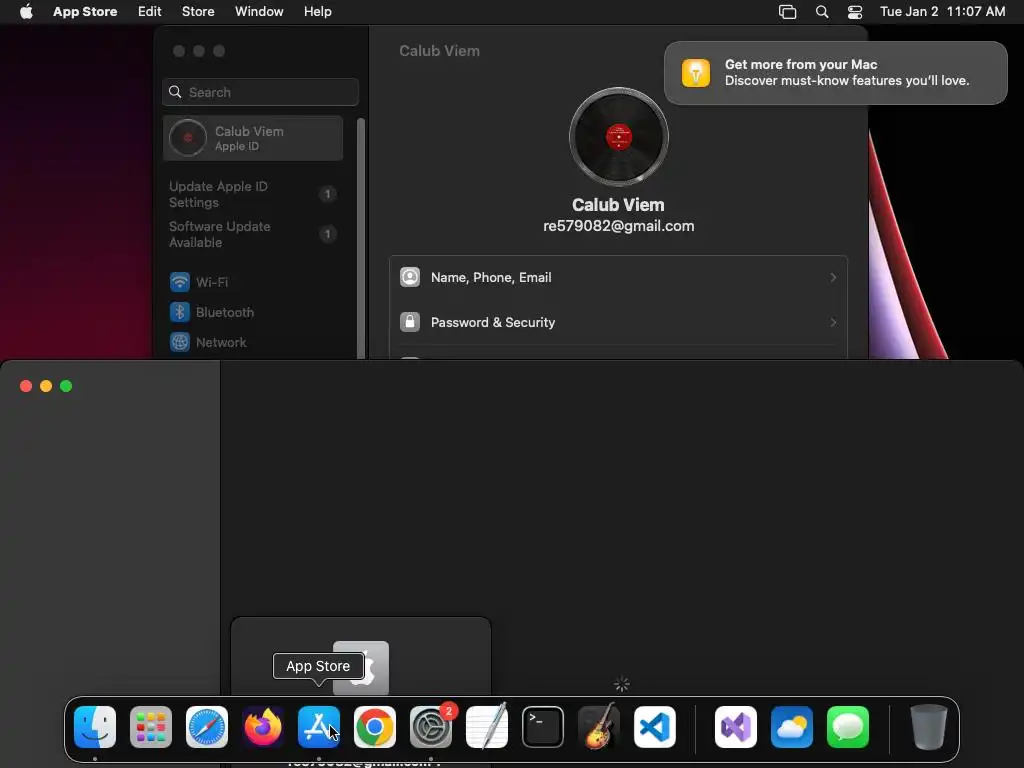Open System Settings Dock icon with badge
The width and height of the screenshot is (1024, 768).
(431, 727)
